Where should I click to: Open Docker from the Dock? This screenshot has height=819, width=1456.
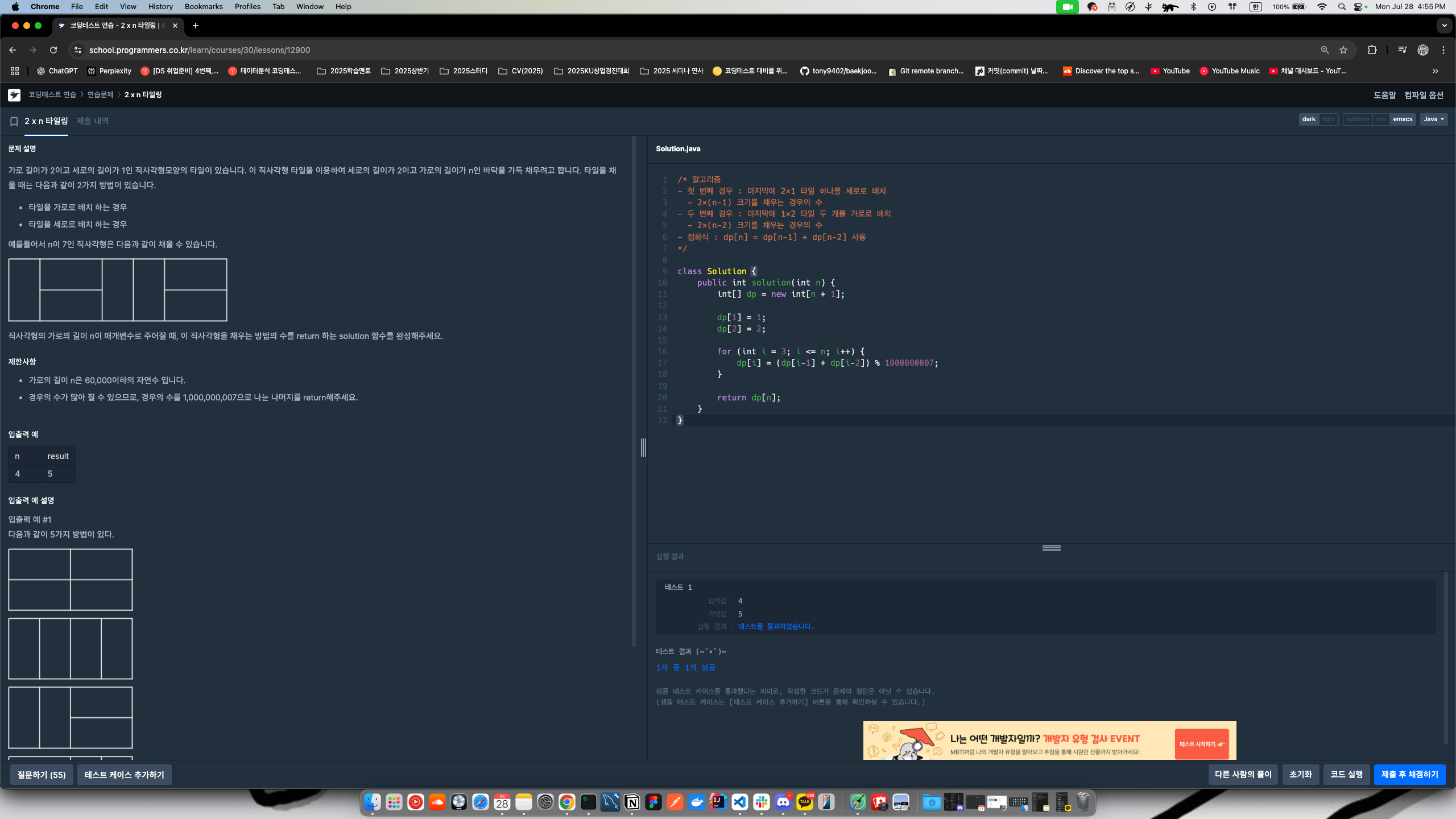tap(697, 803)
